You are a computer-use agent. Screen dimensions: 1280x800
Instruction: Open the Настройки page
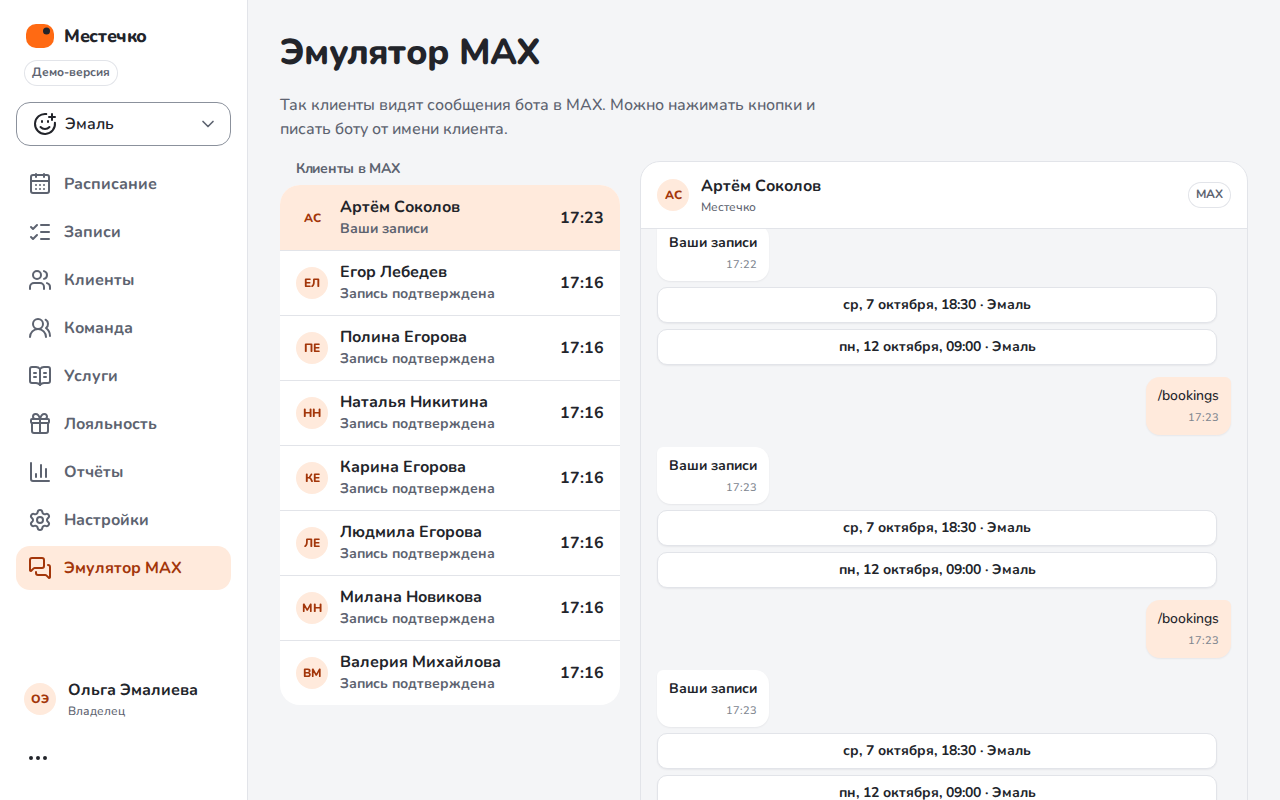(123, 520)
